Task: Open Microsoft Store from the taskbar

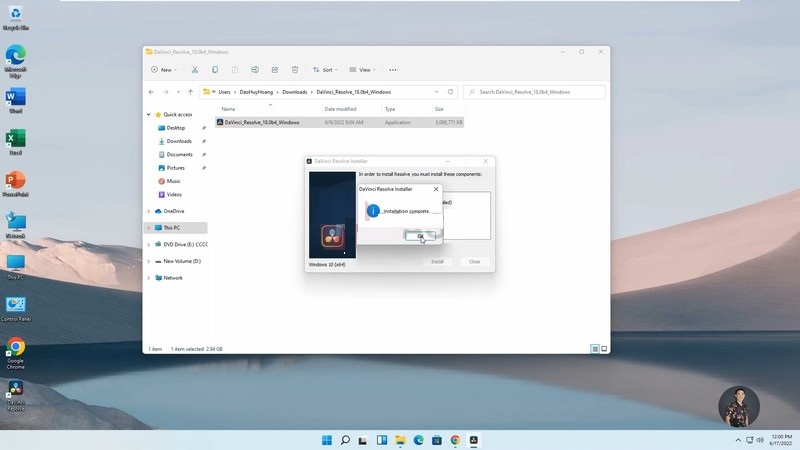Action: click(x=437, y=440)
